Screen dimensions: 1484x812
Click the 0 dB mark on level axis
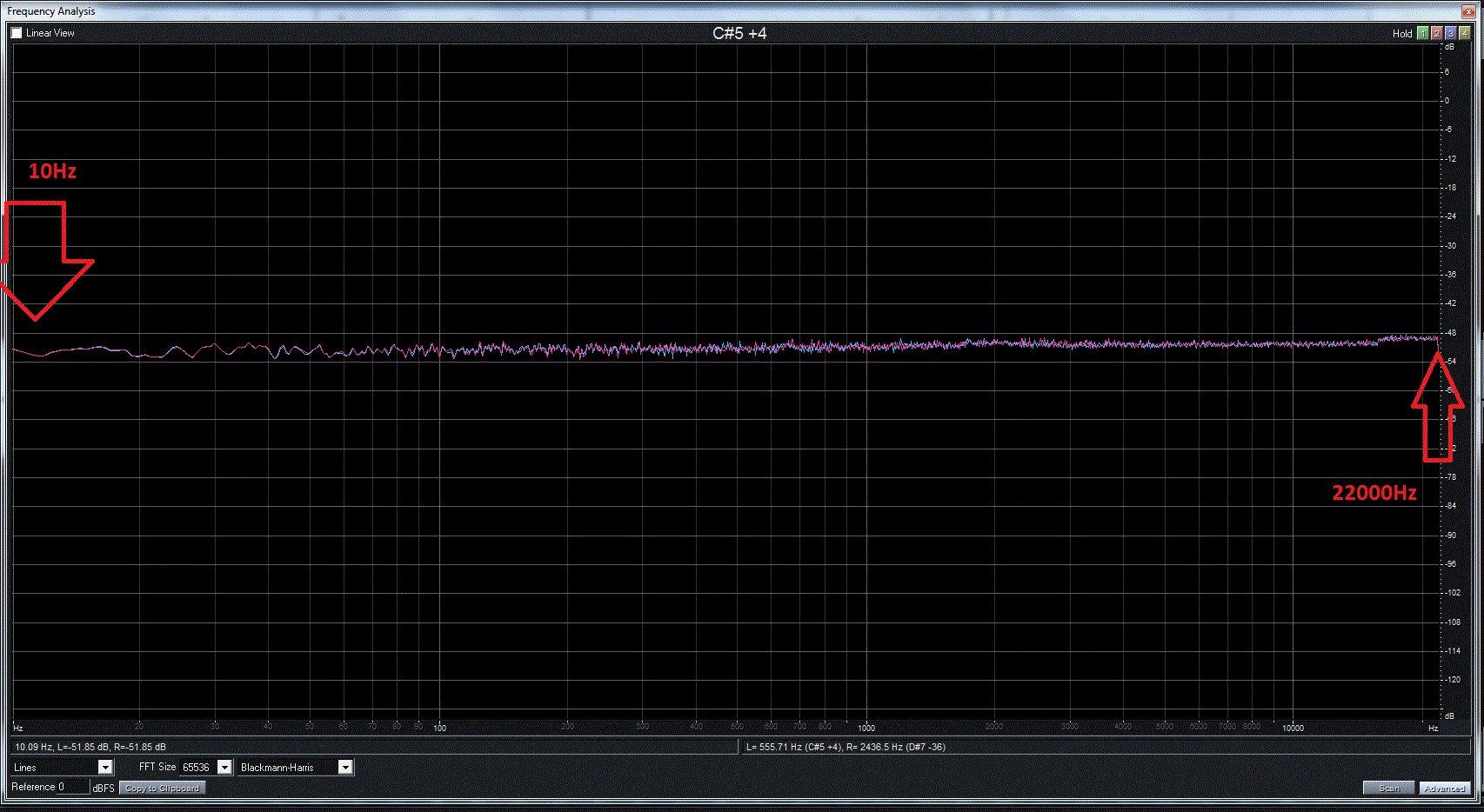coord(1447,101)
